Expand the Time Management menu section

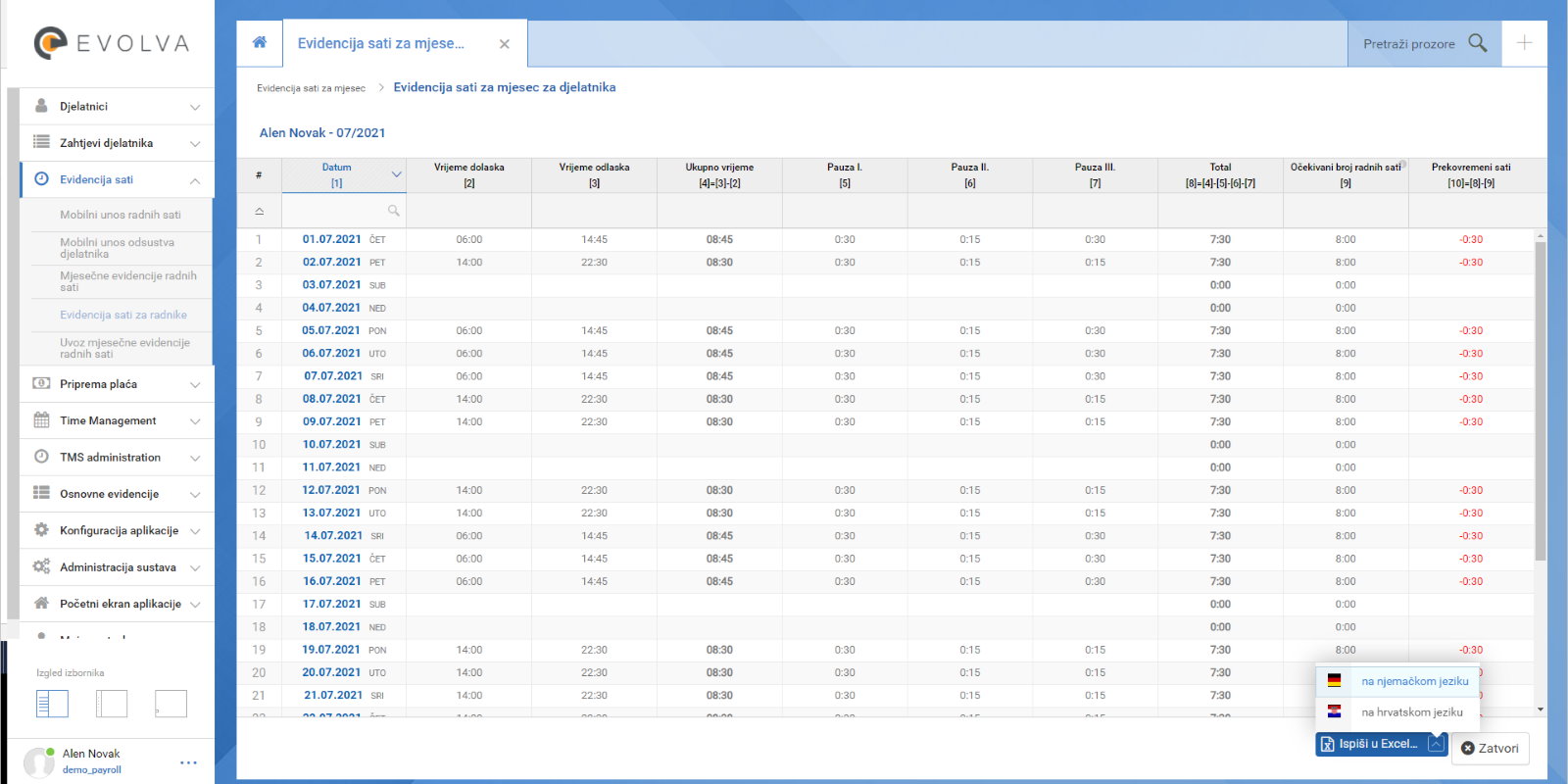click(195, 421)
